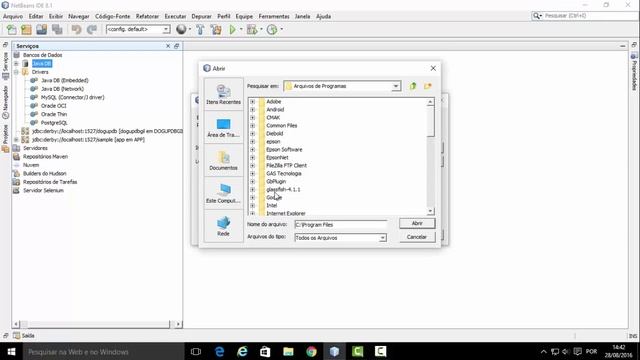Image resolution: width=640 pixels, height=360 pixels.
Task: Expand the Common Files folder node
Action: pos(252,125)
